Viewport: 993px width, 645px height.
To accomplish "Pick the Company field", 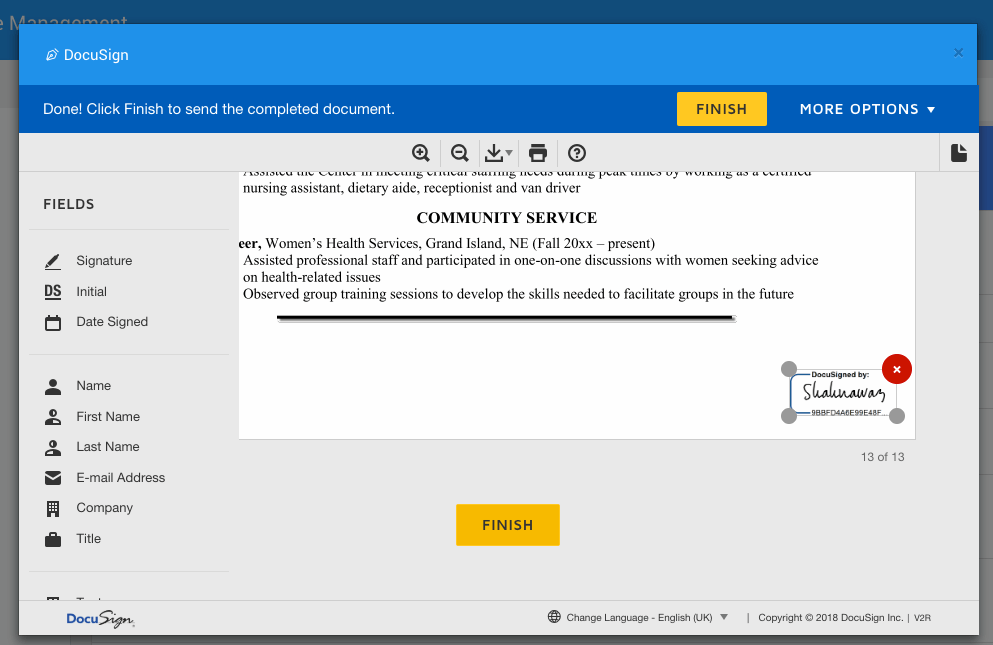I will 104,508.
